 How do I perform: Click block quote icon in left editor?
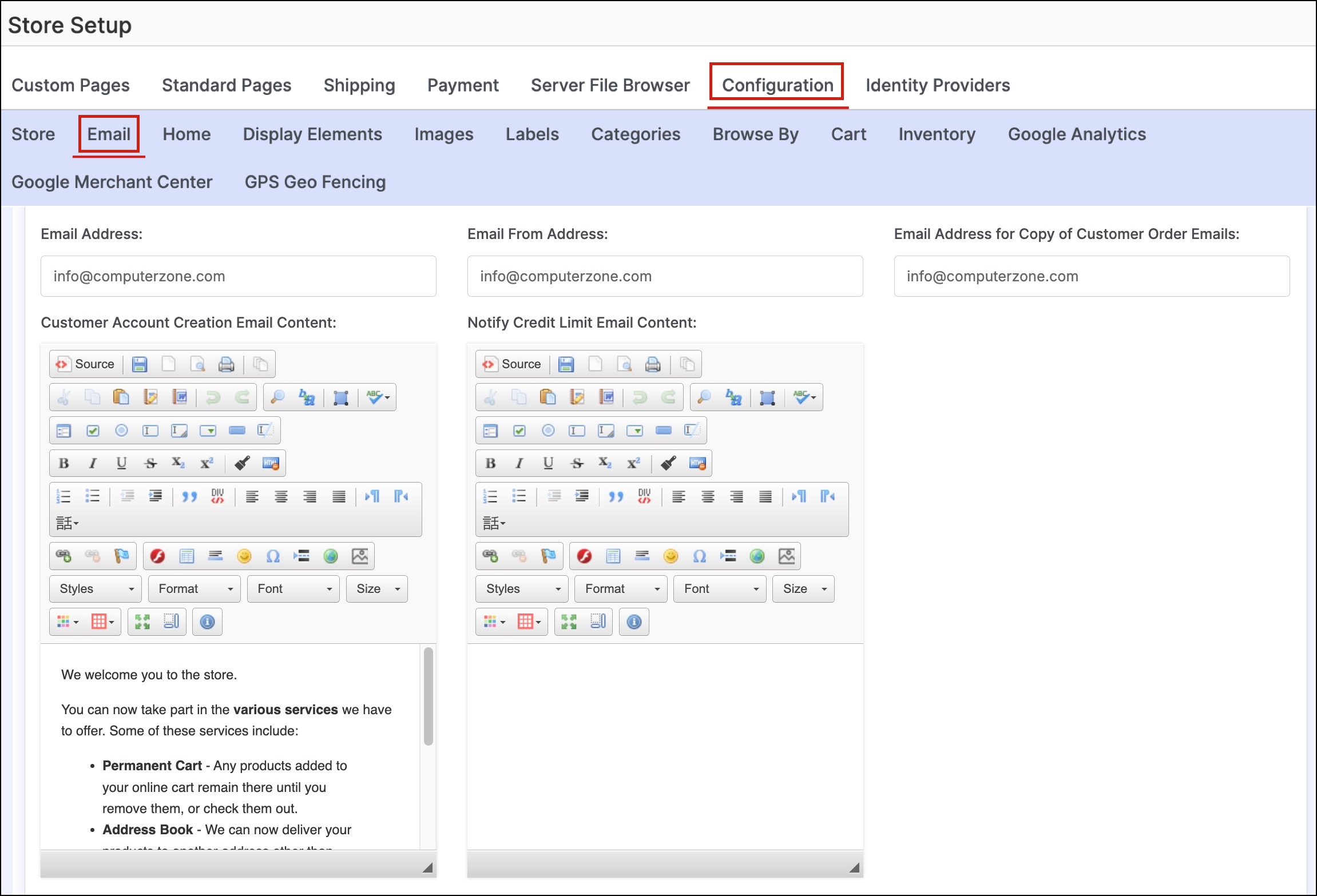tap(189, 496)
